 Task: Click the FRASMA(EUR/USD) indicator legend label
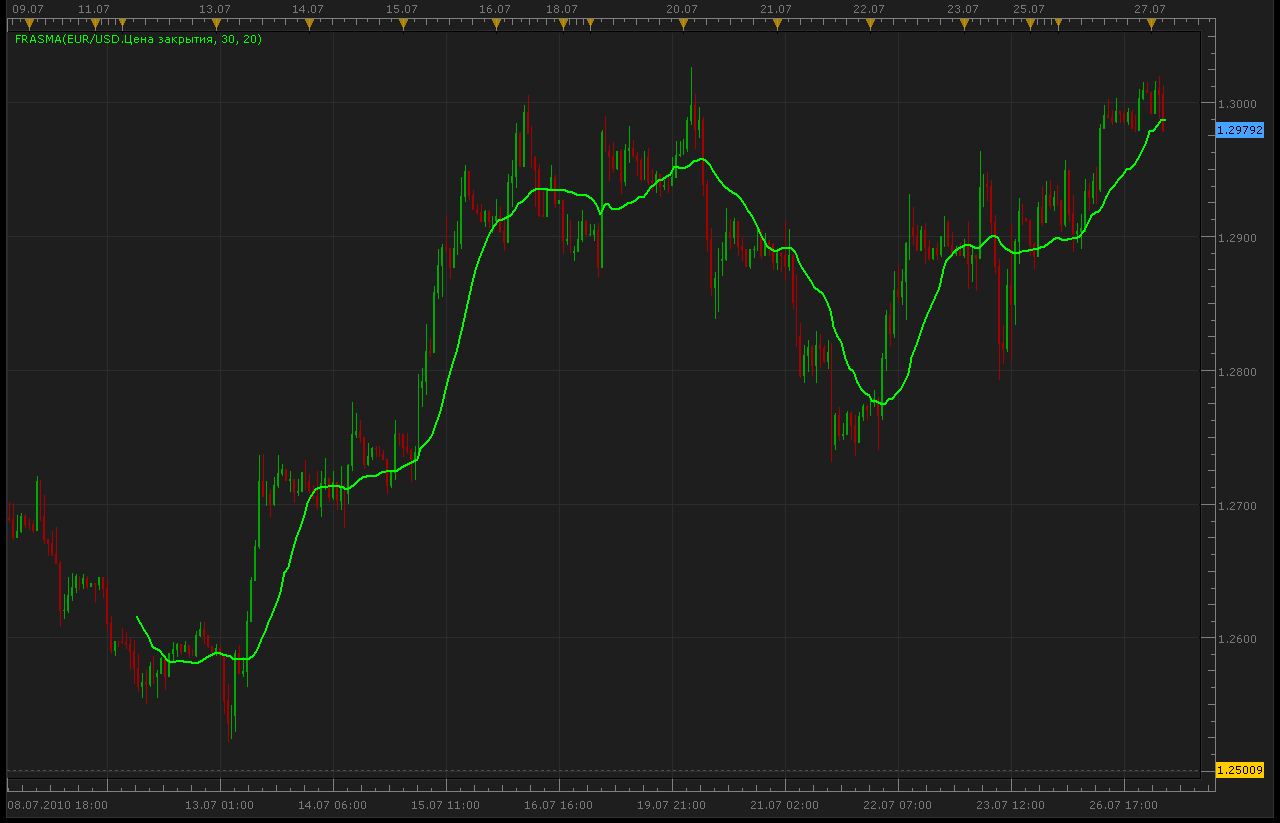pyautogui.click(x=138, y=40)
